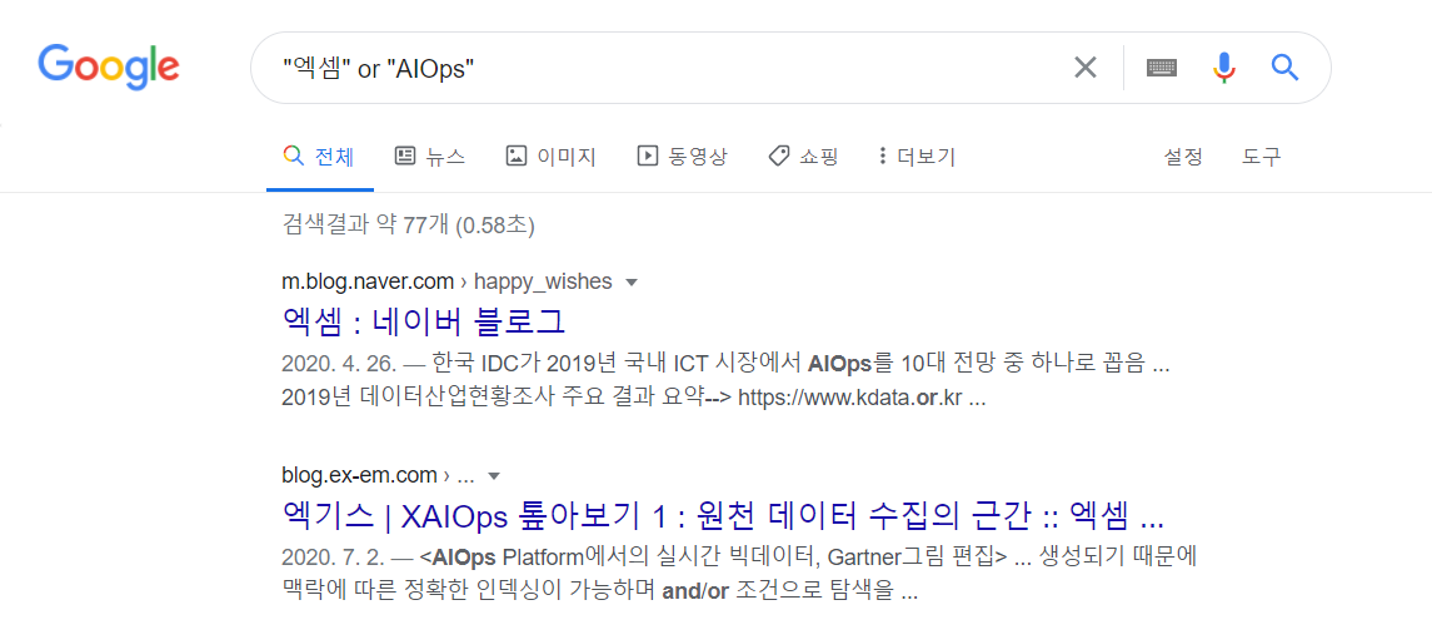Click the https://www.kdata.or.kr snippet text
1432x630 pixels.
pyautogui.click(x=850, y=398)
